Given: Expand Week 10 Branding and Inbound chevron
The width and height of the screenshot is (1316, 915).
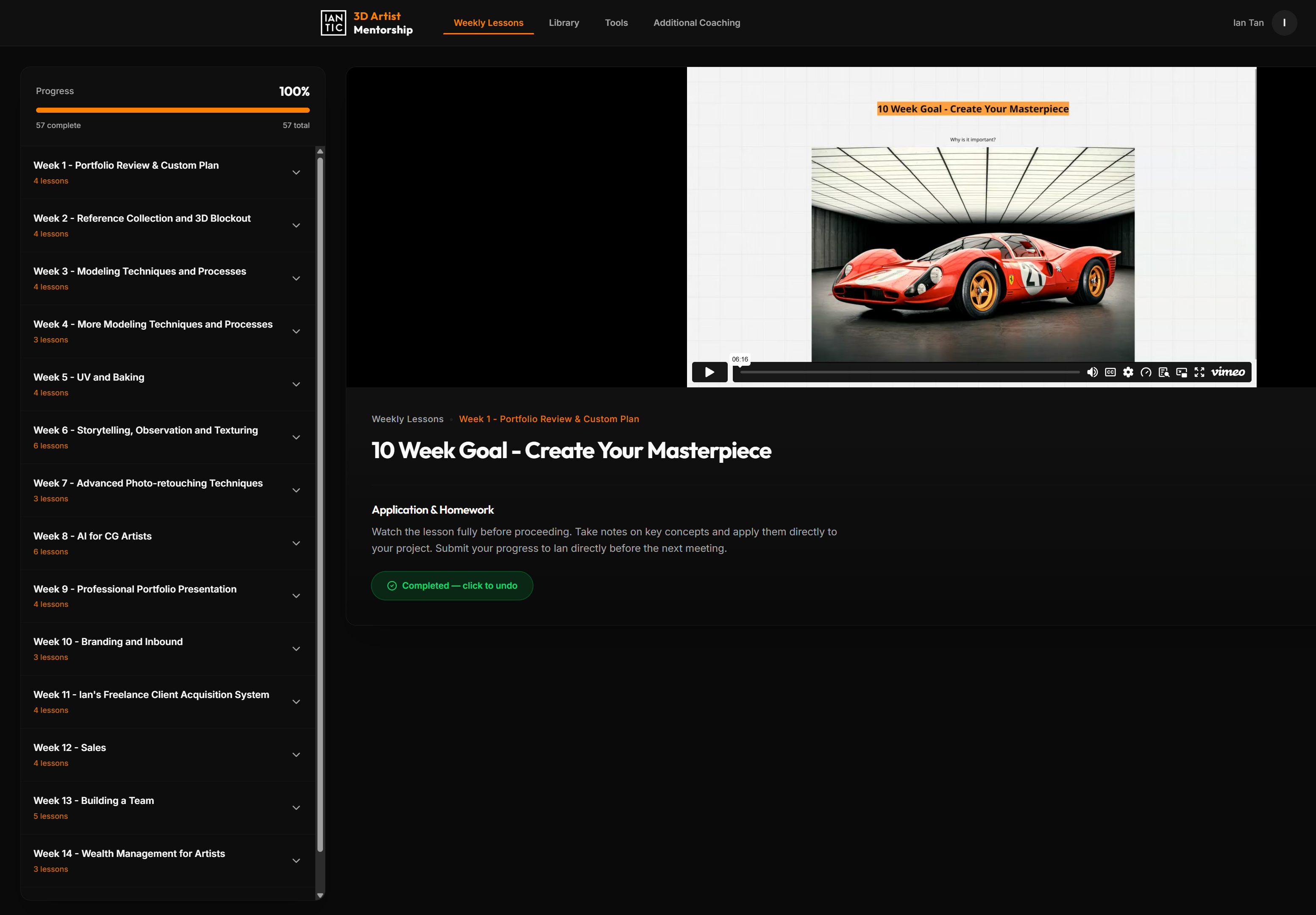Looking at the screenshot, I should point(296,649).
